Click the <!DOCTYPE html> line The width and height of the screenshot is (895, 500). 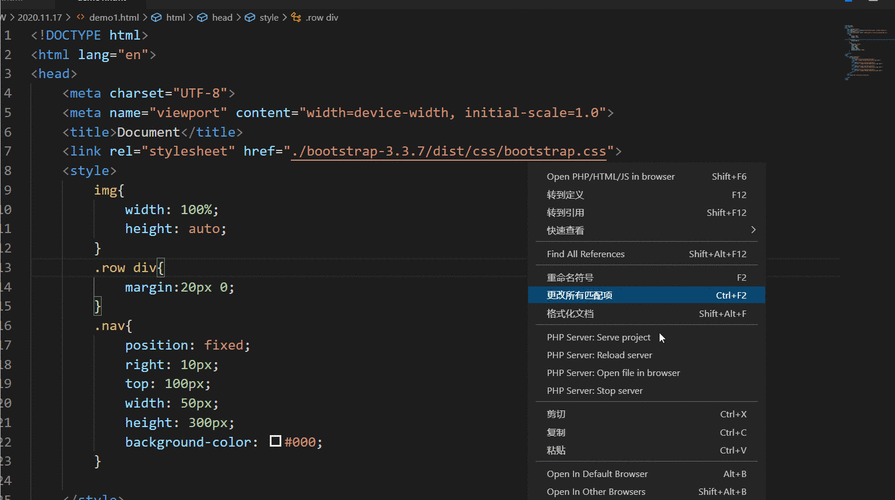90,35
